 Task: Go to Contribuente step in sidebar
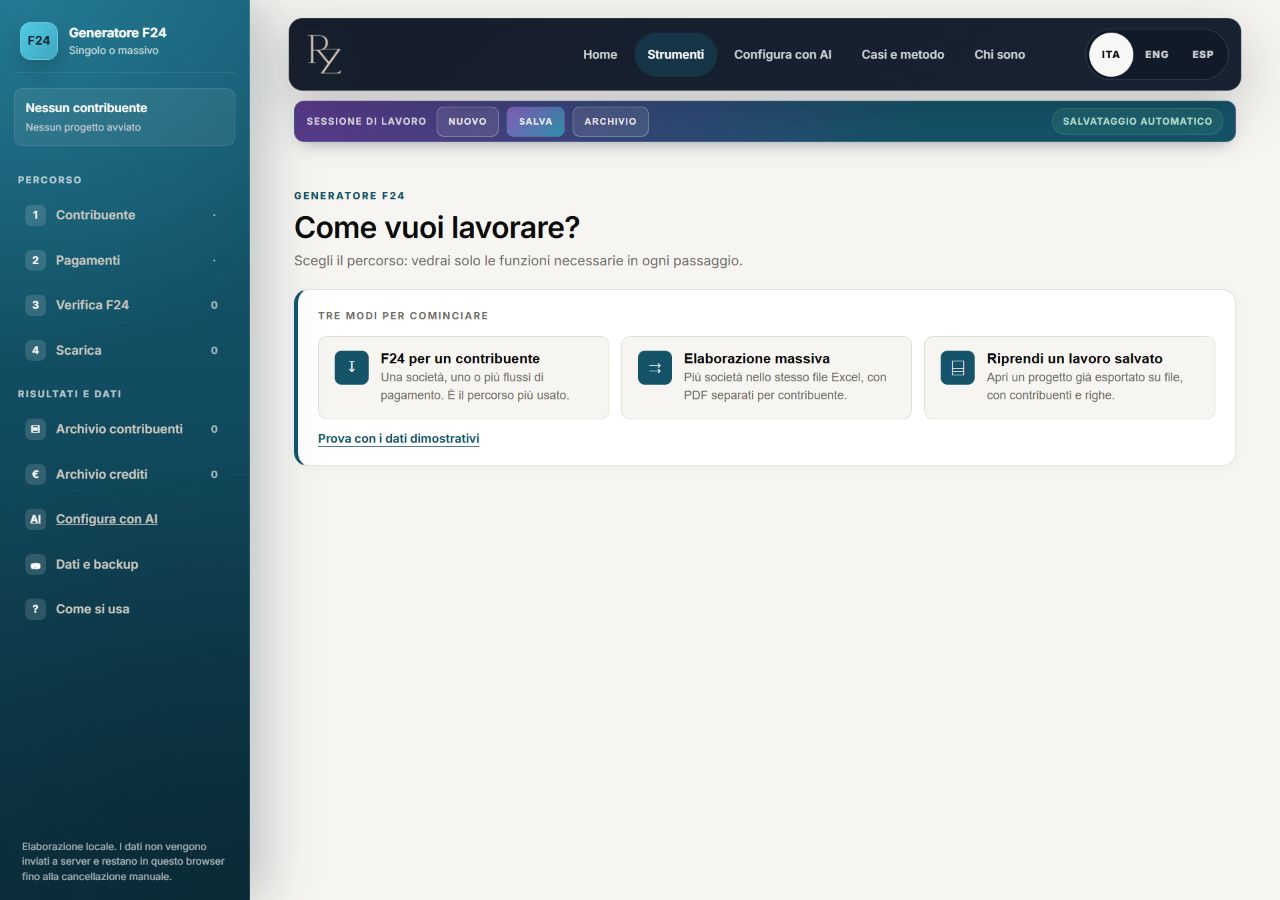[x=125, y=215]
